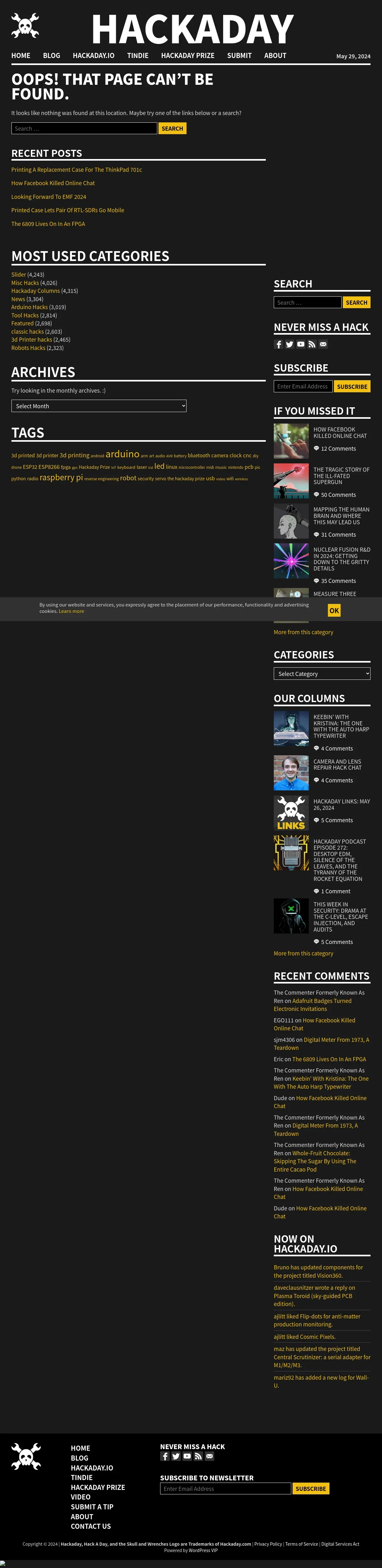
Task: Expand the Select Month archives dropdown
Action: (x=99, y=406)
